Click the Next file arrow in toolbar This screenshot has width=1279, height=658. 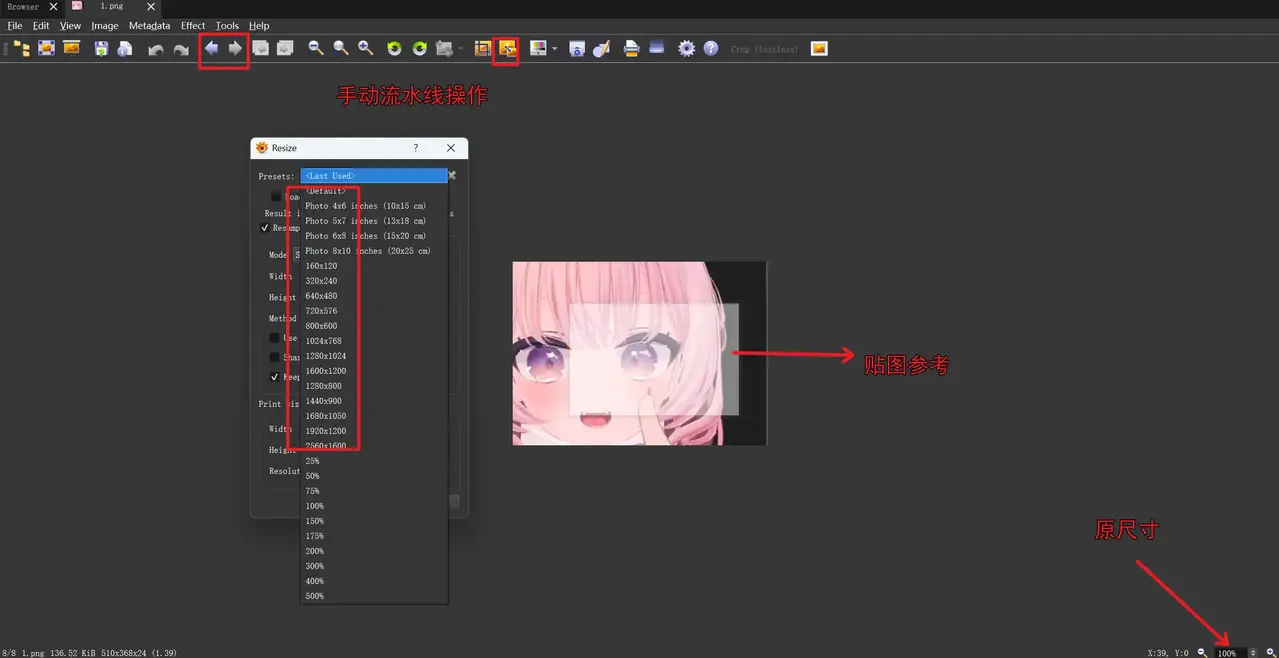click(235, 48)
